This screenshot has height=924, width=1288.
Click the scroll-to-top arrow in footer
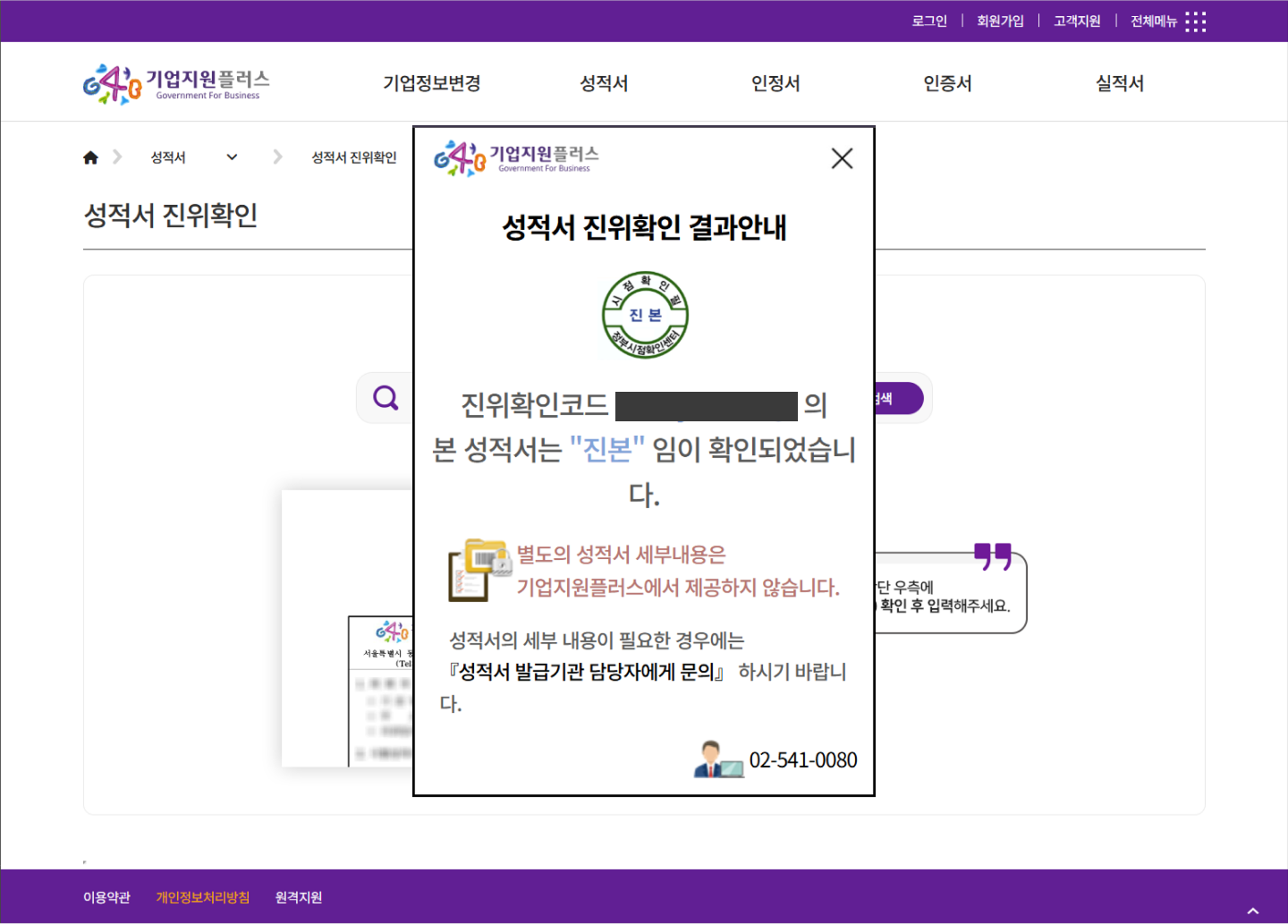(x=1253, y=911)
